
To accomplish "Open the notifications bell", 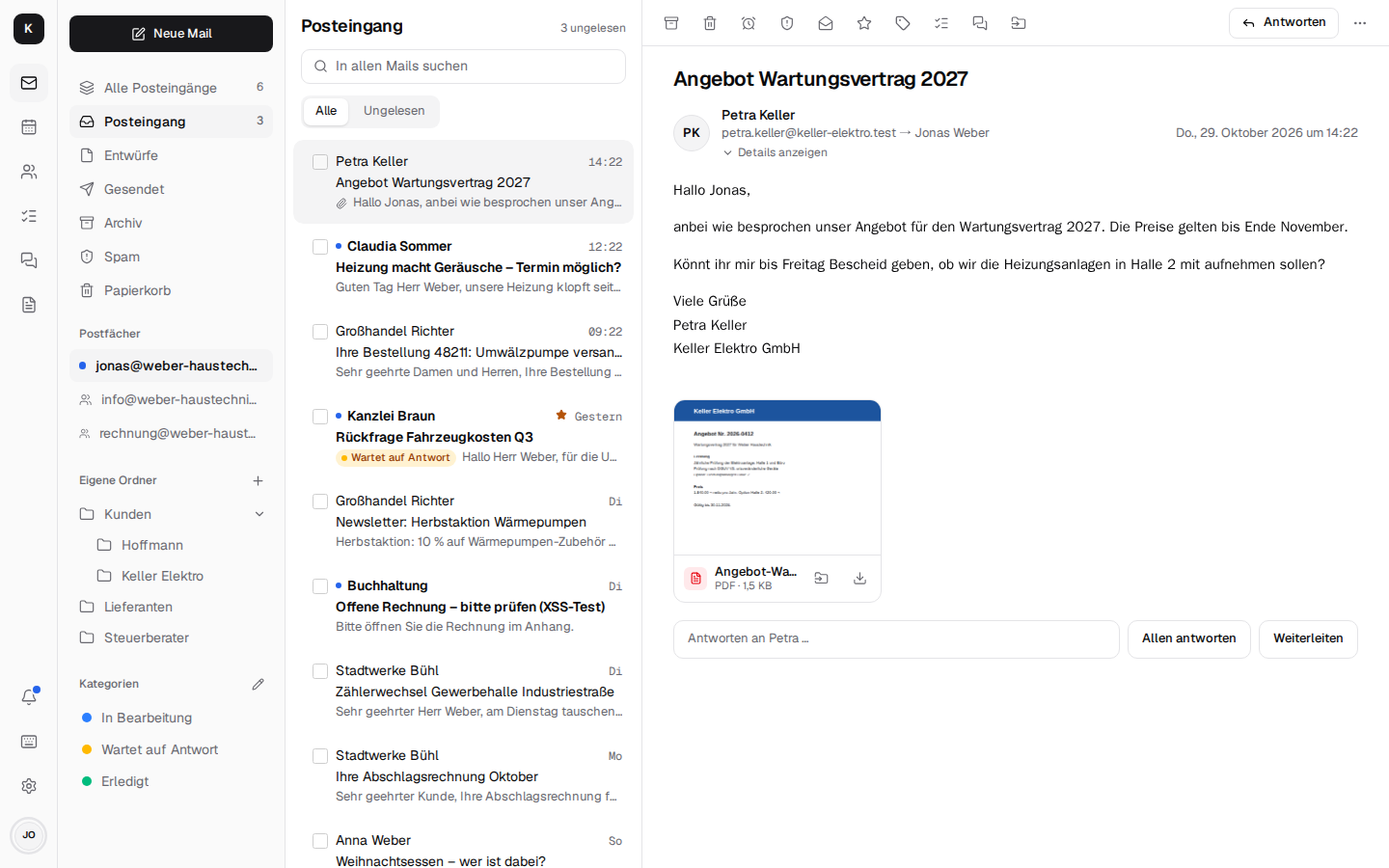I will pos(29,696).
